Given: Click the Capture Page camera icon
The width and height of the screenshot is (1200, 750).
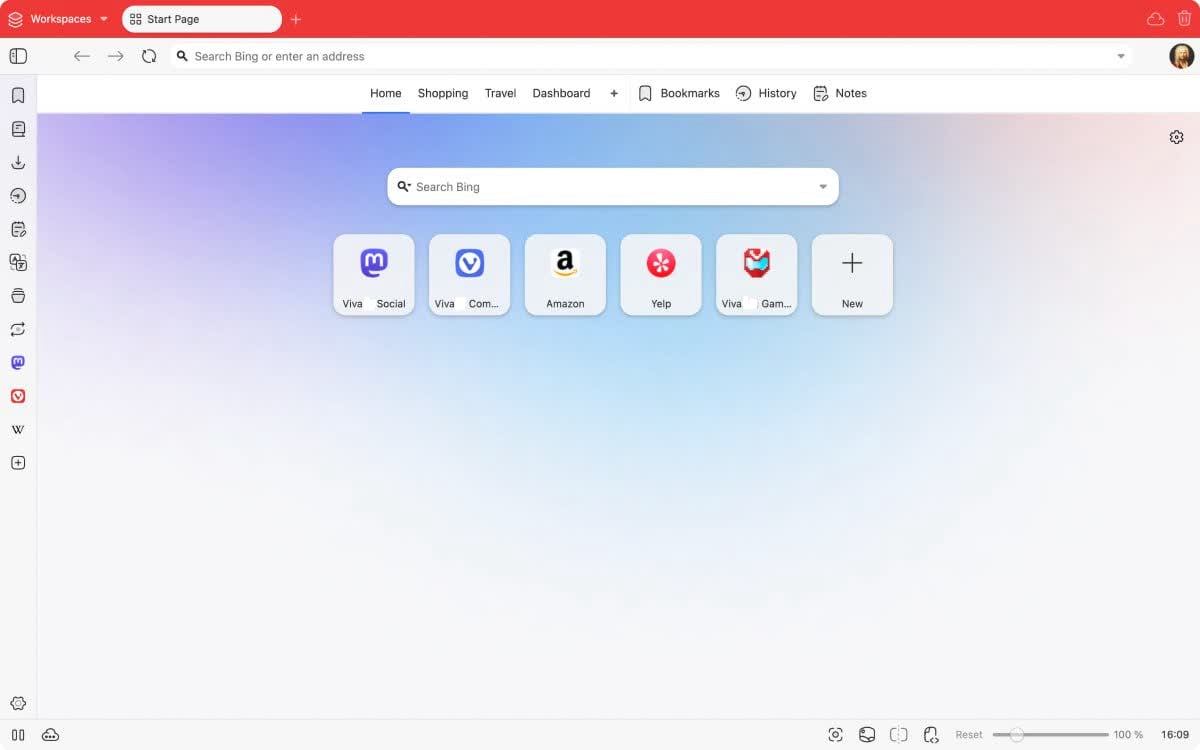Looking at the screenshot, I should pos(836,735).
